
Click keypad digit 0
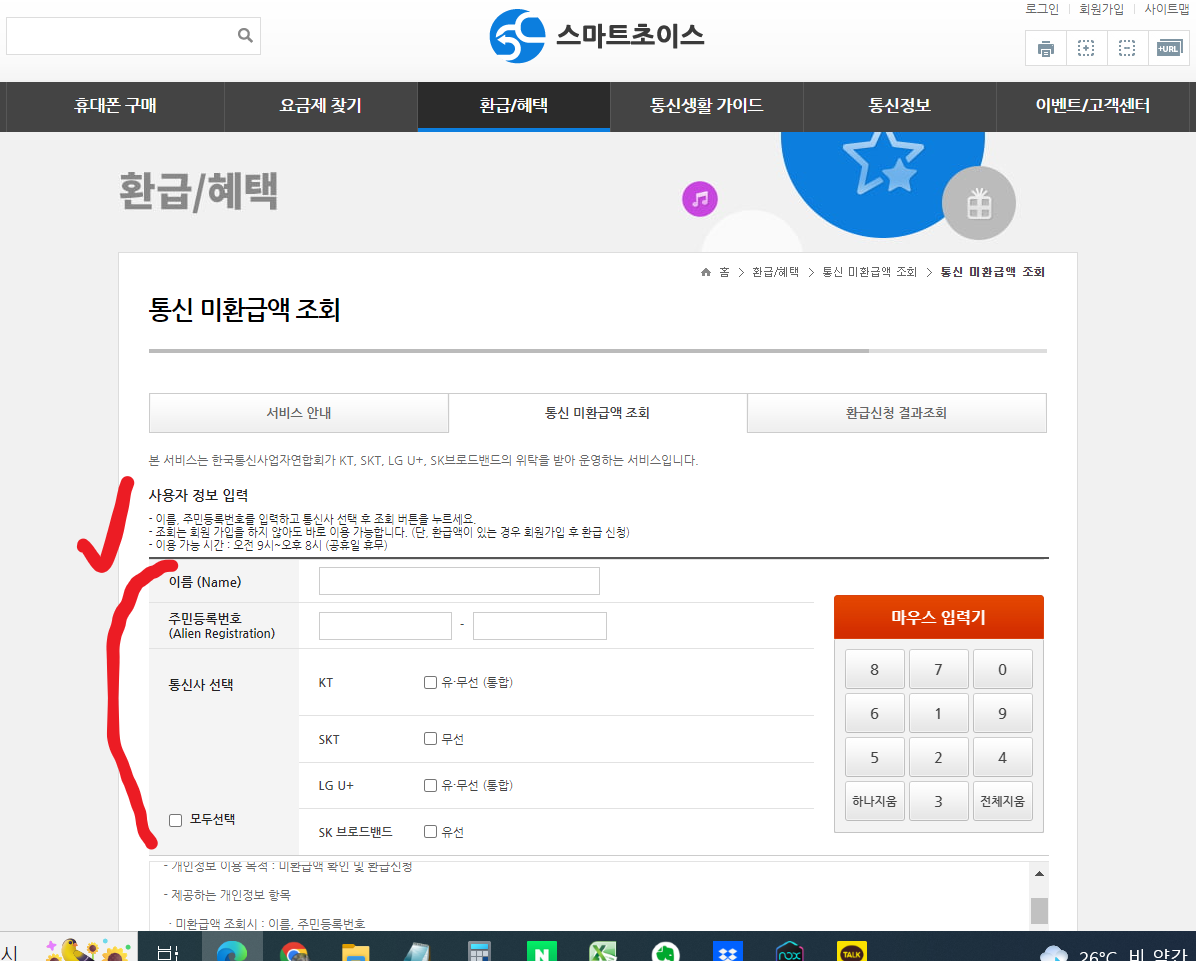(1002, 669)
